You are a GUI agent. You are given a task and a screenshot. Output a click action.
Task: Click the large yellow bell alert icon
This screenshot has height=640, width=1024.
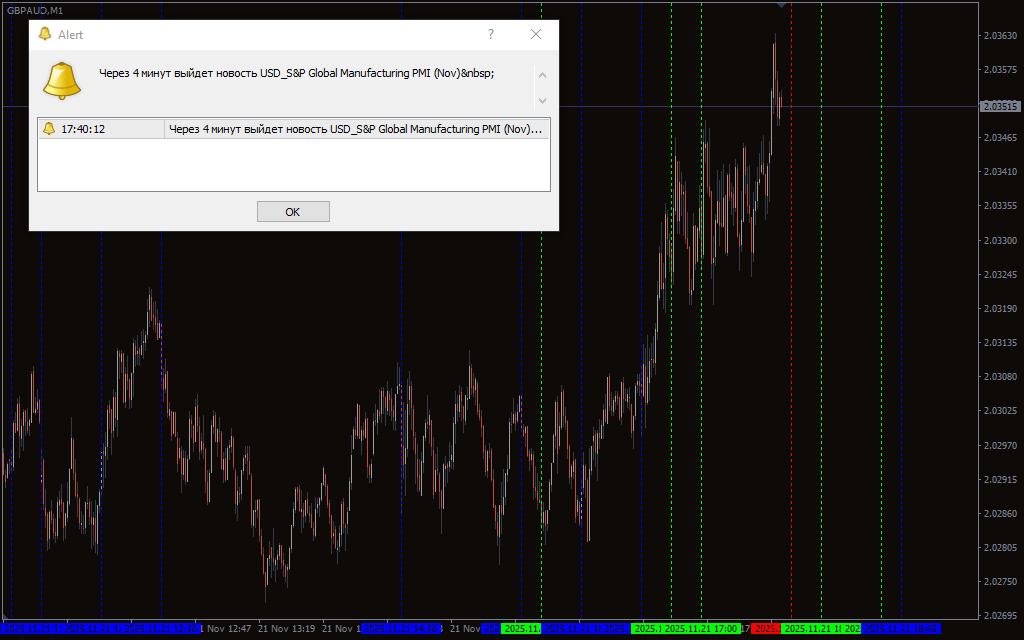click(62, 80)
